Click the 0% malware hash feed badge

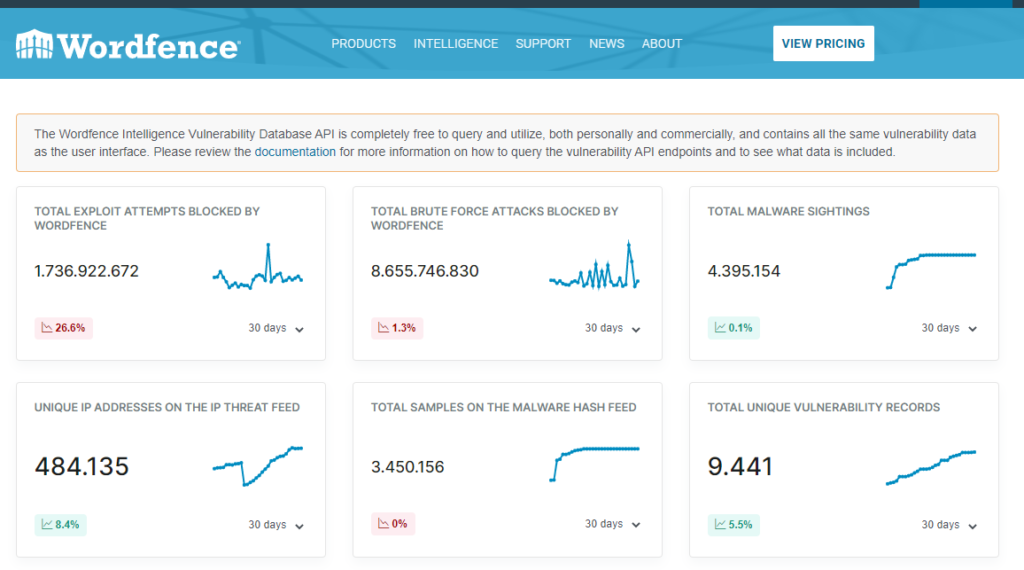[x=393, y=524]
